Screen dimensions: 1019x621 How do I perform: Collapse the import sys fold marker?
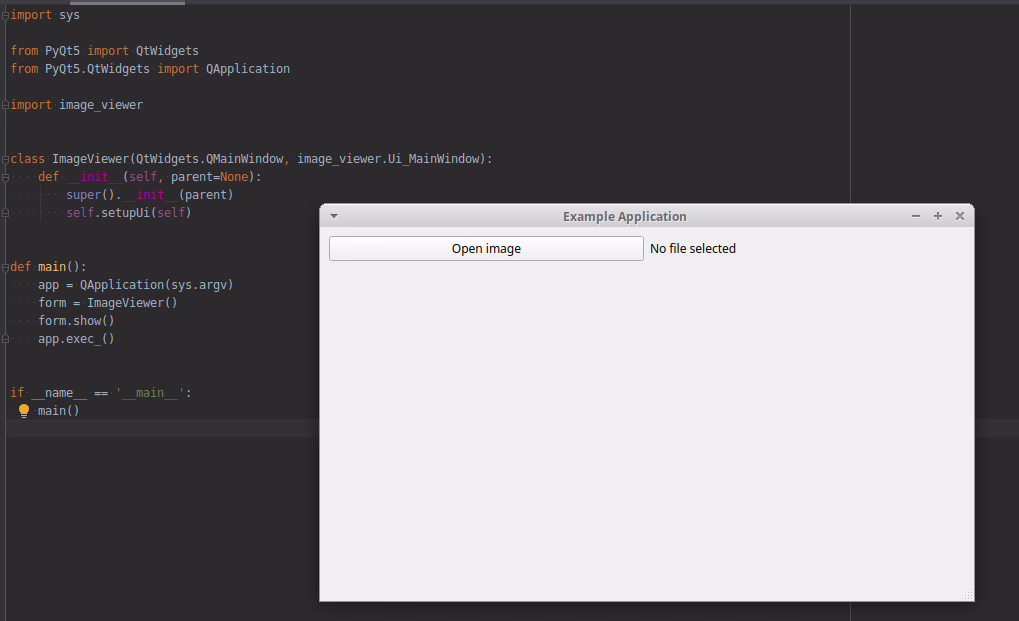click(x=5, y=15)
